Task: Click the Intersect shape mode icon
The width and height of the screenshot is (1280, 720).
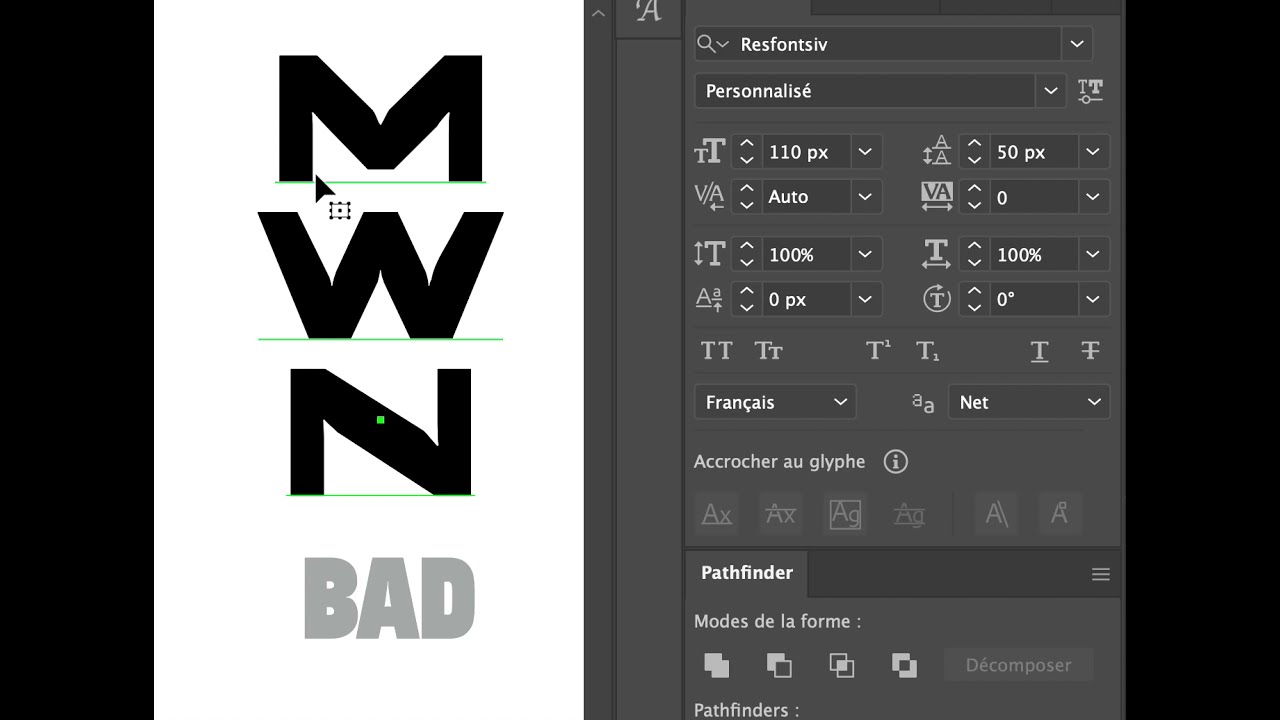Action: (x=841, y=665)
